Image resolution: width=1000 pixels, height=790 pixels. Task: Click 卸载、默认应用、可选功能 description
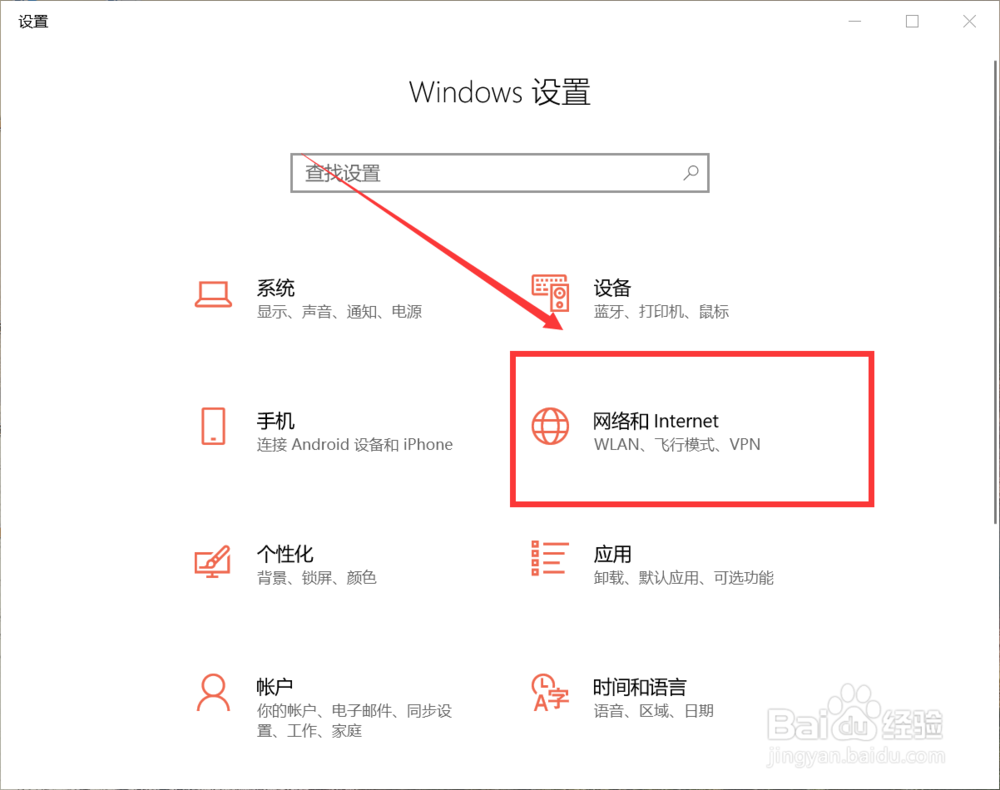click(683, 578)
